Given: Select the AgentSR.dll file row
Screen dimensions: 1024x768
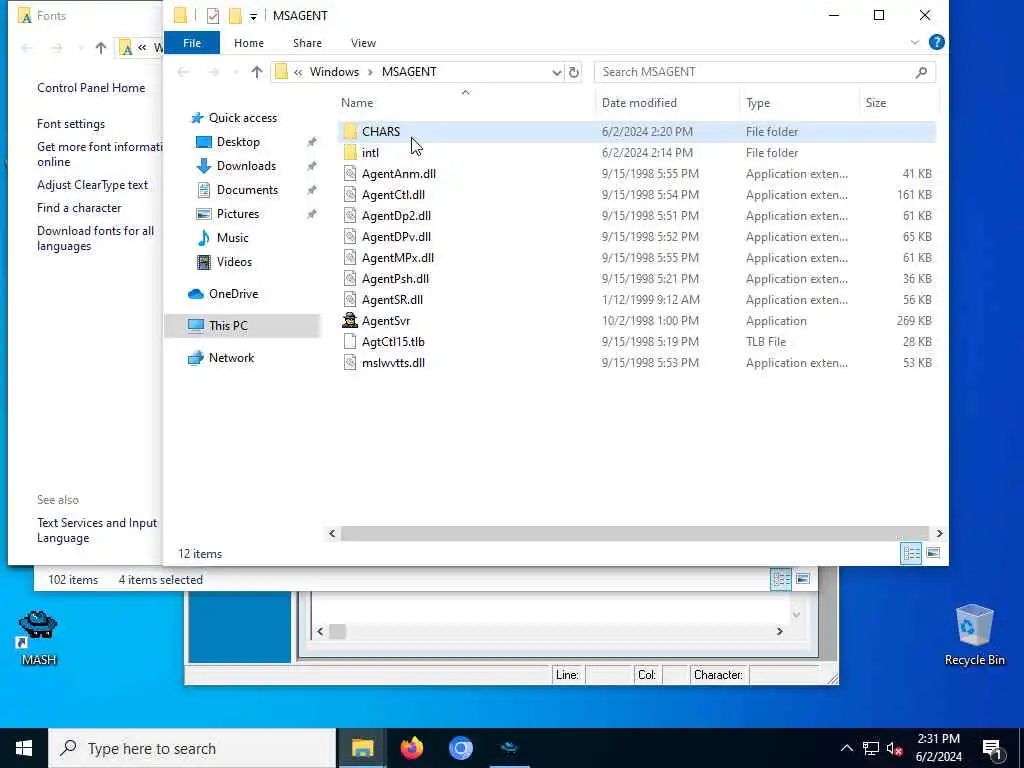Looking at the screenshot, I should pyautogui.click(x=637, y=300).
